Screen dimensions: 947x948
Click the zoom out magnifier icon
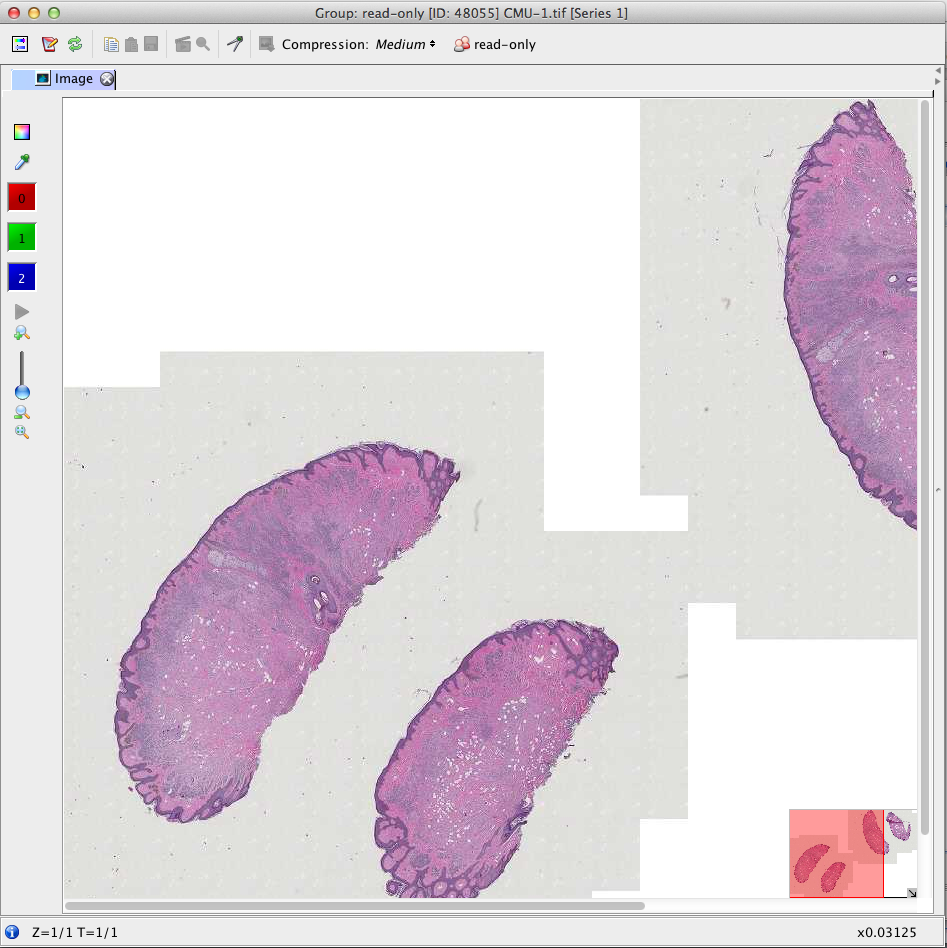pos(22,413)
